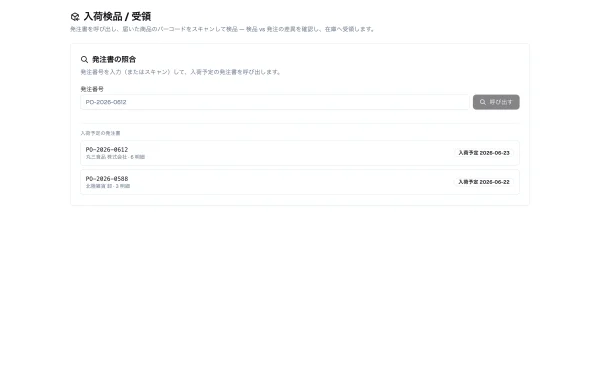600x375 pixels.
Task: Click the supplier line under PO-2026-0588
Action: coord(108,186)
